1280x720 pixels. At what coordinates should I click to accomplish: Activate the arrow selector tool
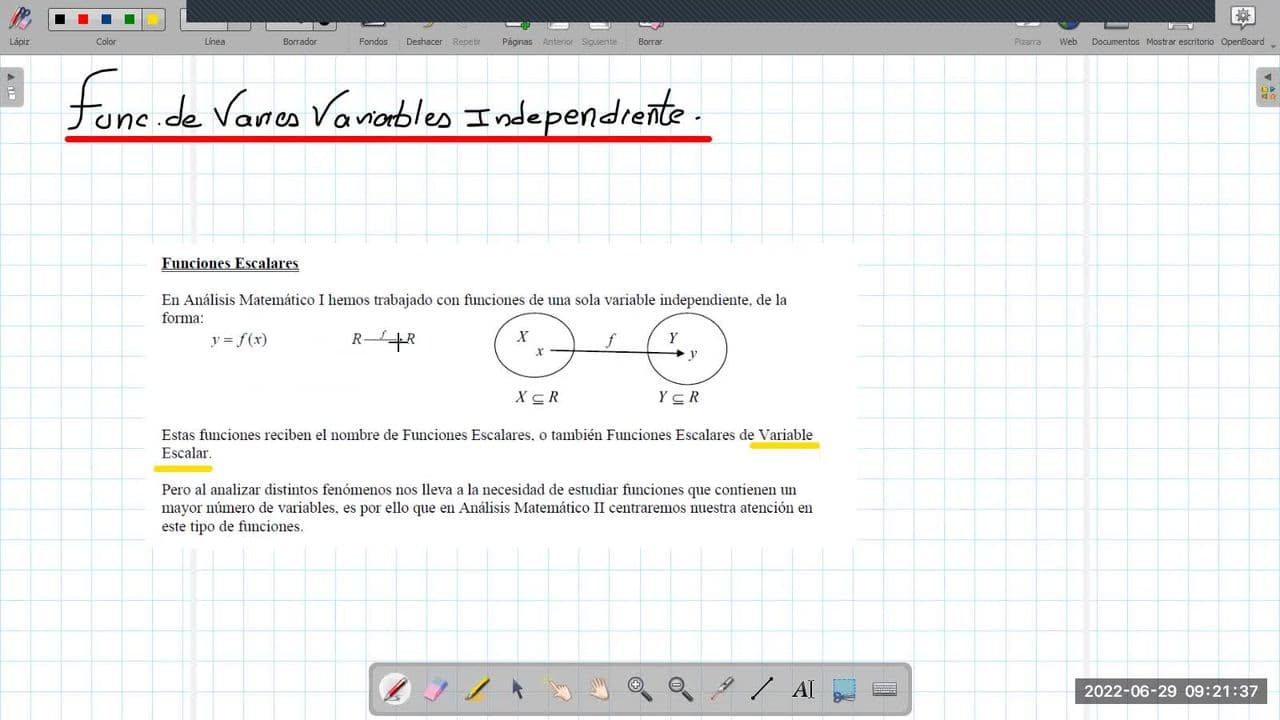pyautogui.click(x=518, y=689)
